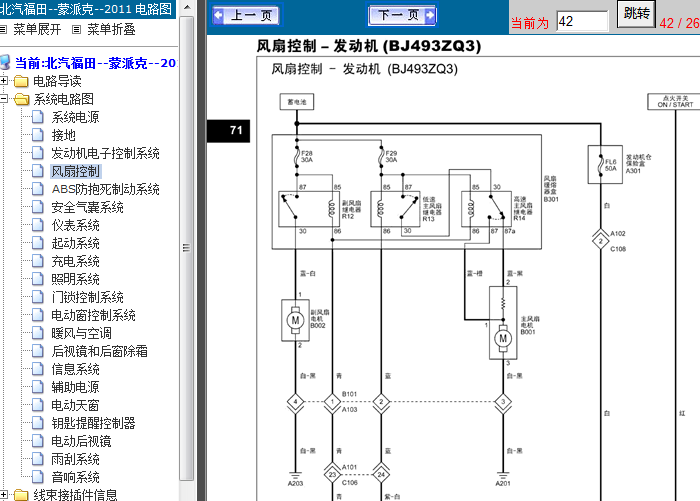
Task: Click document icon beside 仪表系统
Action: click(x=38, y=225)
